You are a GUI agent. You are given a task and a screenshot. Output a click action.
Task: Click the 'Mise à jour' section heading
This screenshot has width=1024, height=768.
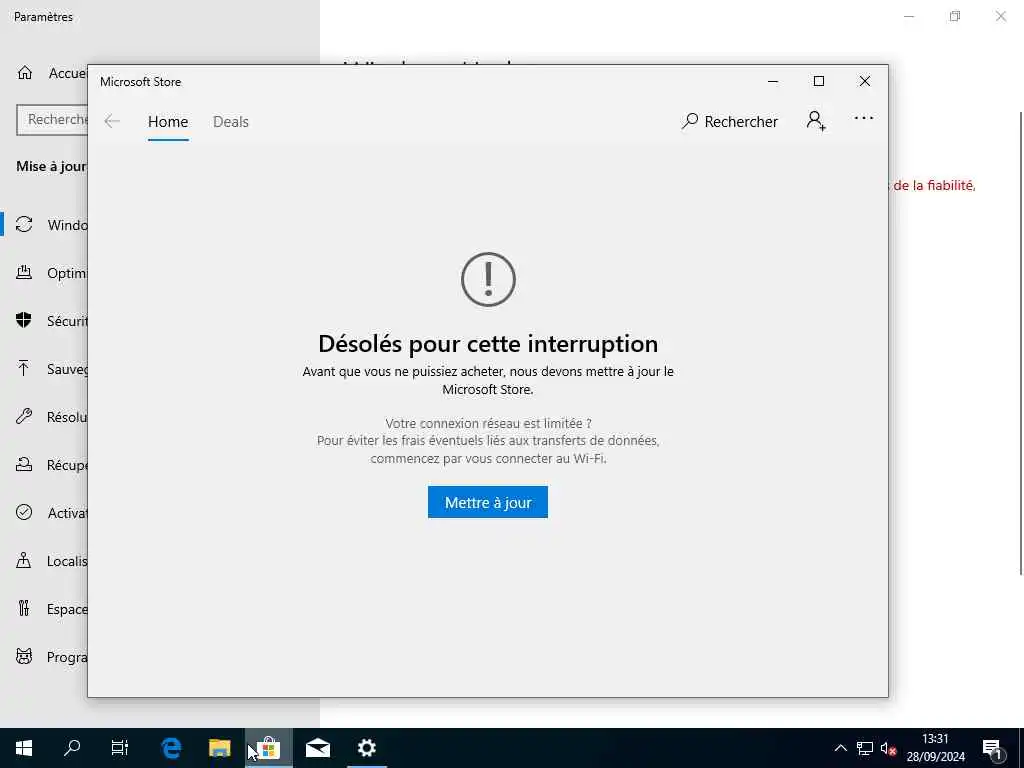coord(52,167)
